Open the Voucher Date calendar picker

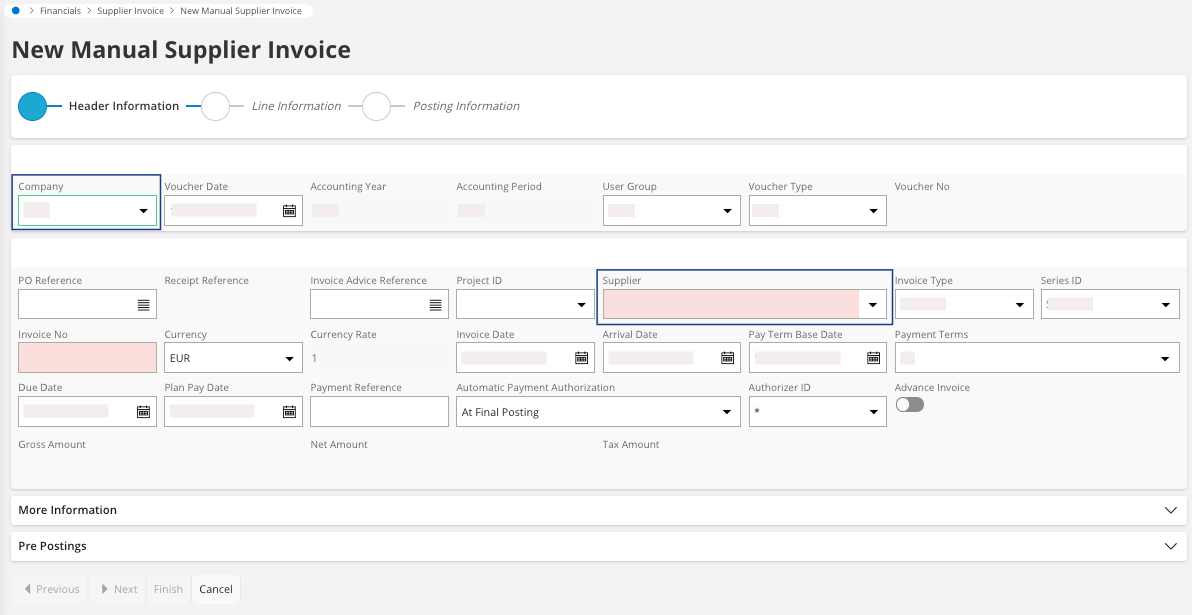click(x=289, y=211)
